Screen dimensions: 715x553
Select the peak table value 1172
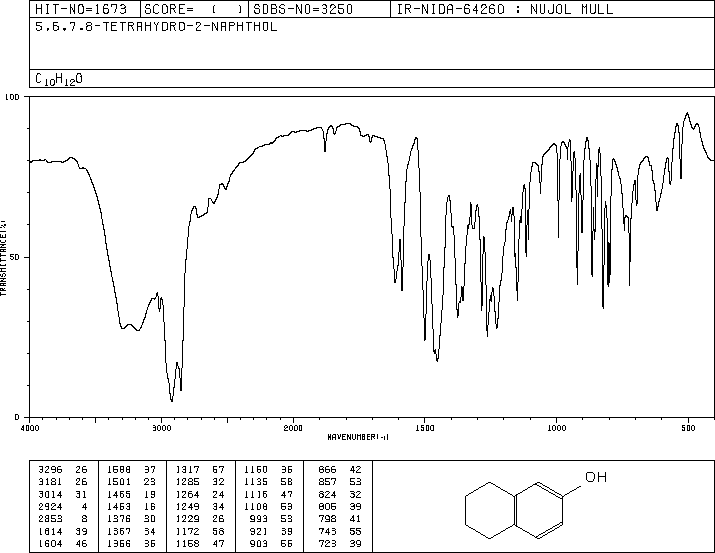(x=187, y=531)
